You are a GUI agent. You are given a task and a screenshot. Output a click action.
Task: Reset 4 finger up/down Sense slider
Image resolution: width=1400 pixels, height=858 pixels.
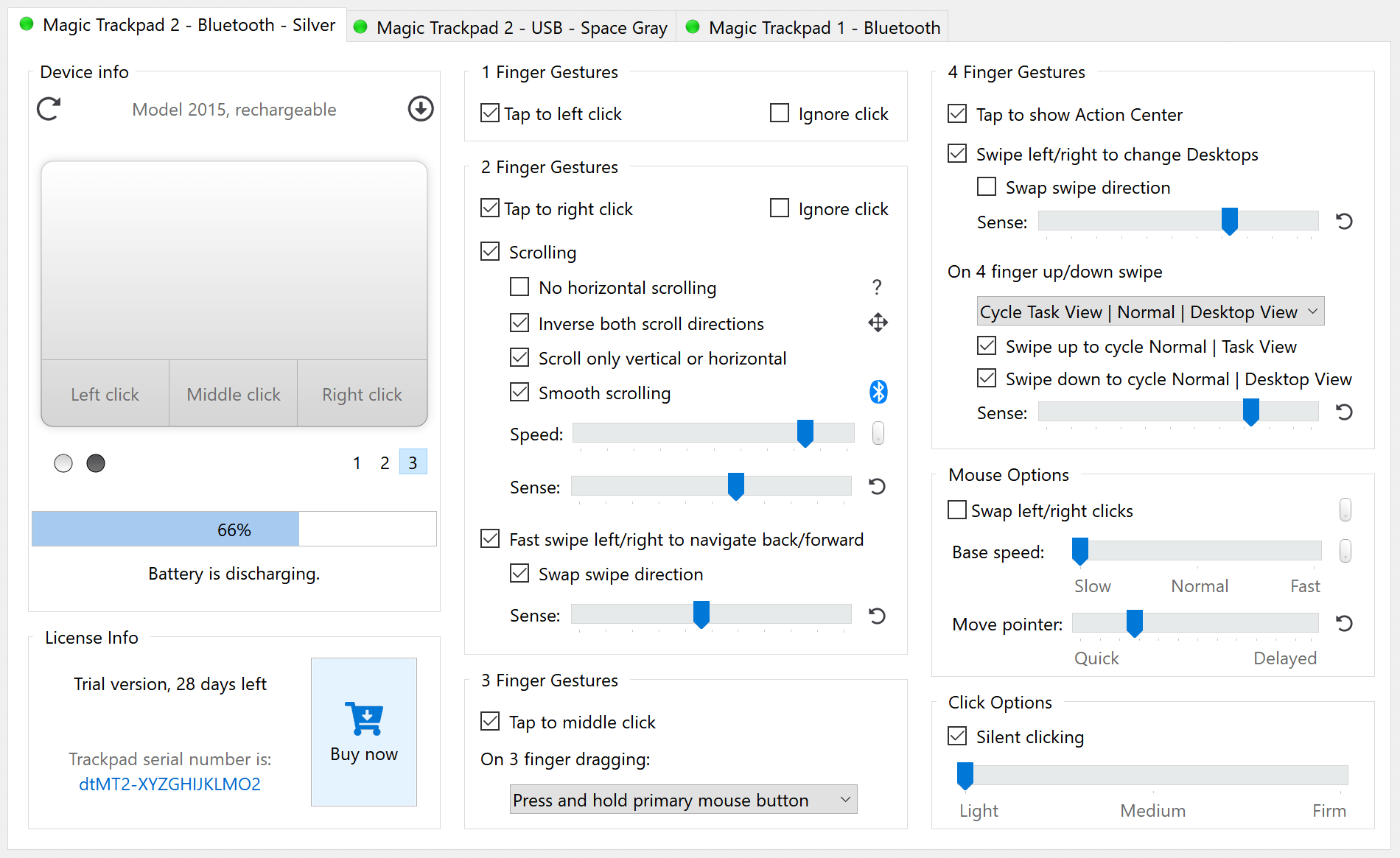[x=1344, y=412]
